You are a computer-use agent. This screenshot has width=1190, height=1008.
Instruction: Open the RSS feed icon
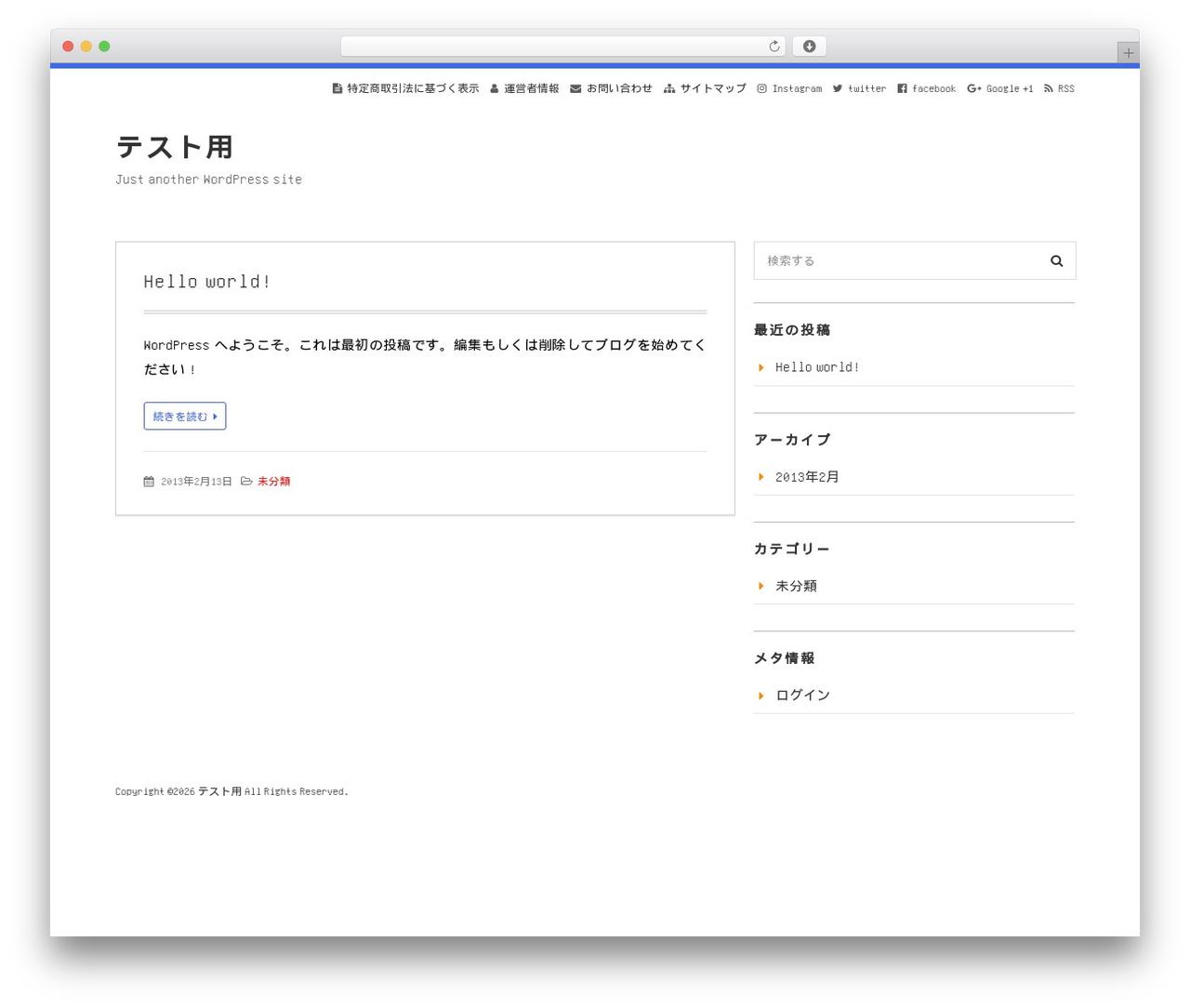click(x=1049, y=88)
